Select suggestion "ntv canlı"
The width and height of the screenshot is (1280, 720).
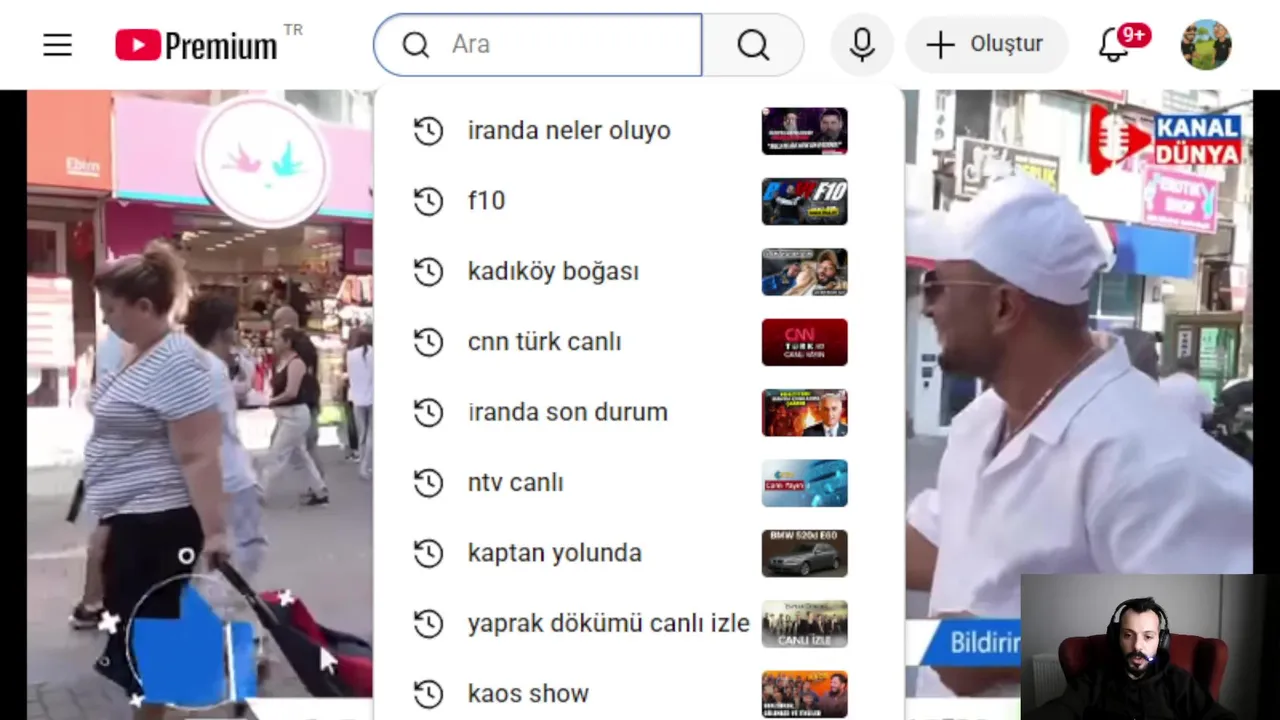pos(638,483)
